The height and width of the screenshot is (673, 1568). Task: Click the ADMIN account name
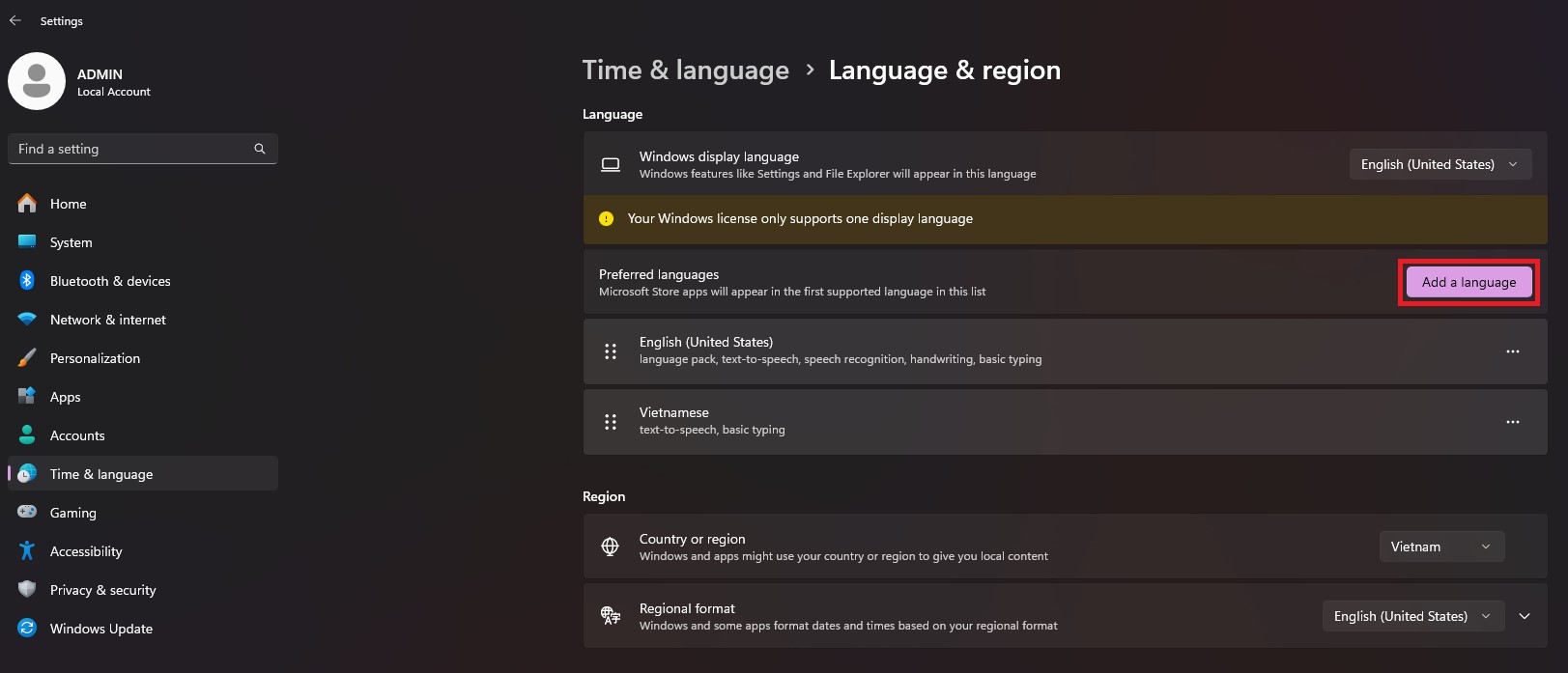click(x=100, y=74)
